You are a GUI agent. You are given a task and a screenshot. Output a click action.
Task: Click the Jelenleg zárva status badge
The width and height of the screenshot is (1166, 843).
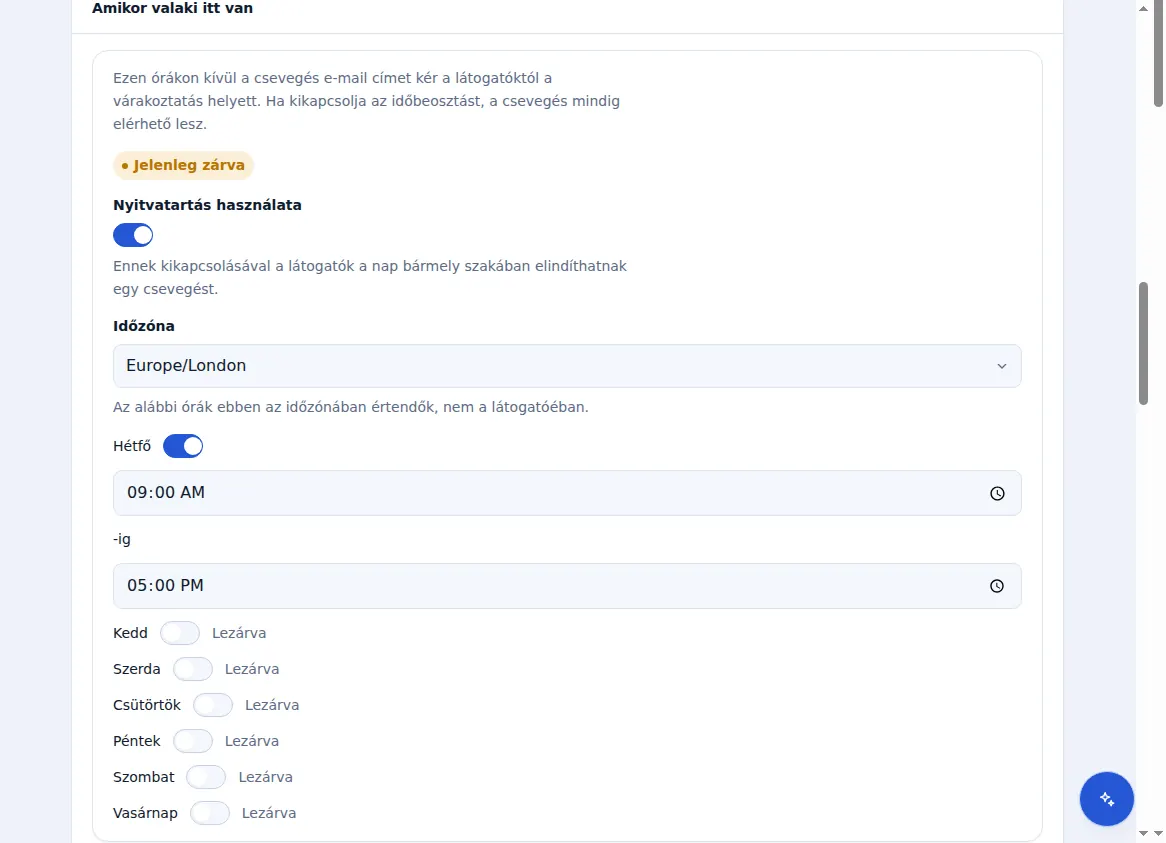(183, 165)
